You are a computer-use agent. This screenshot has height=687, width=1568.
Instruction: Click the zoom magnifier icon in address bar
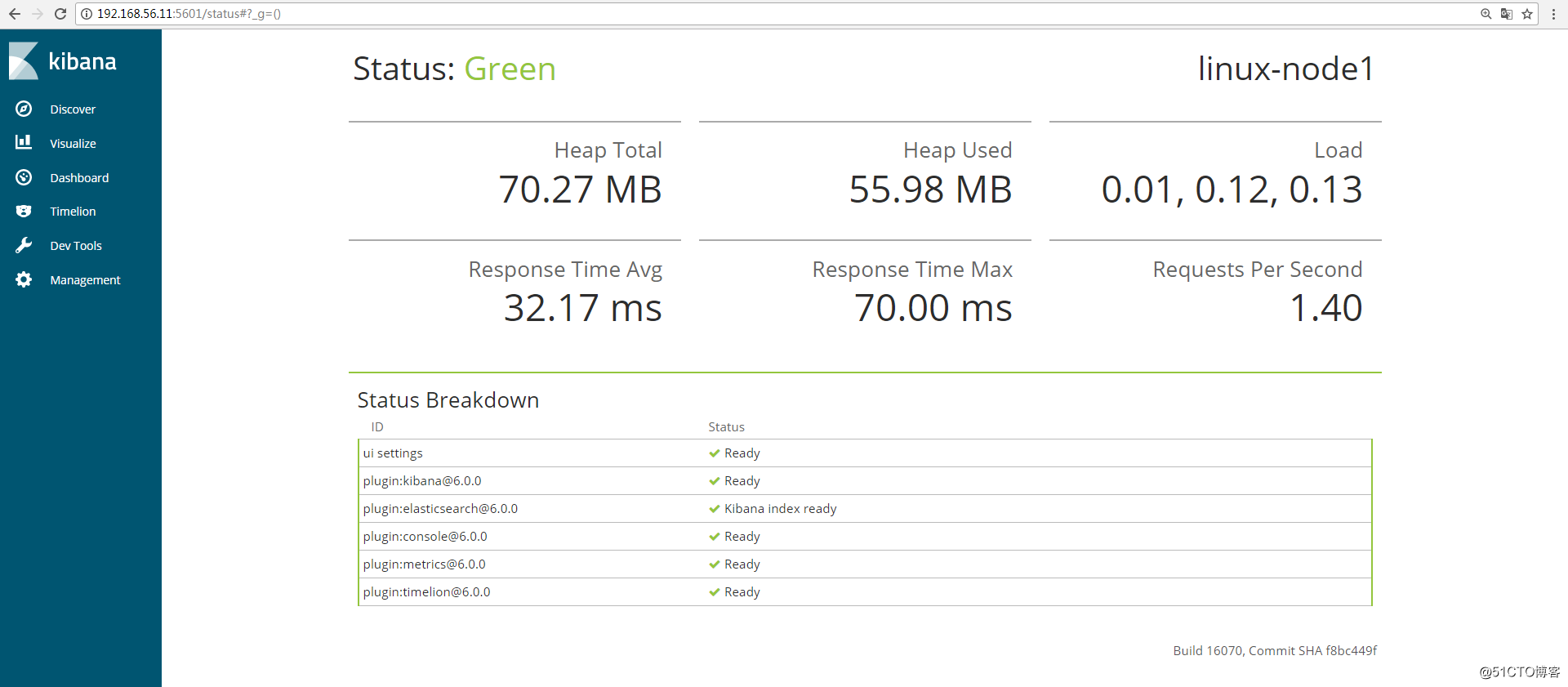coord(1486,14)
